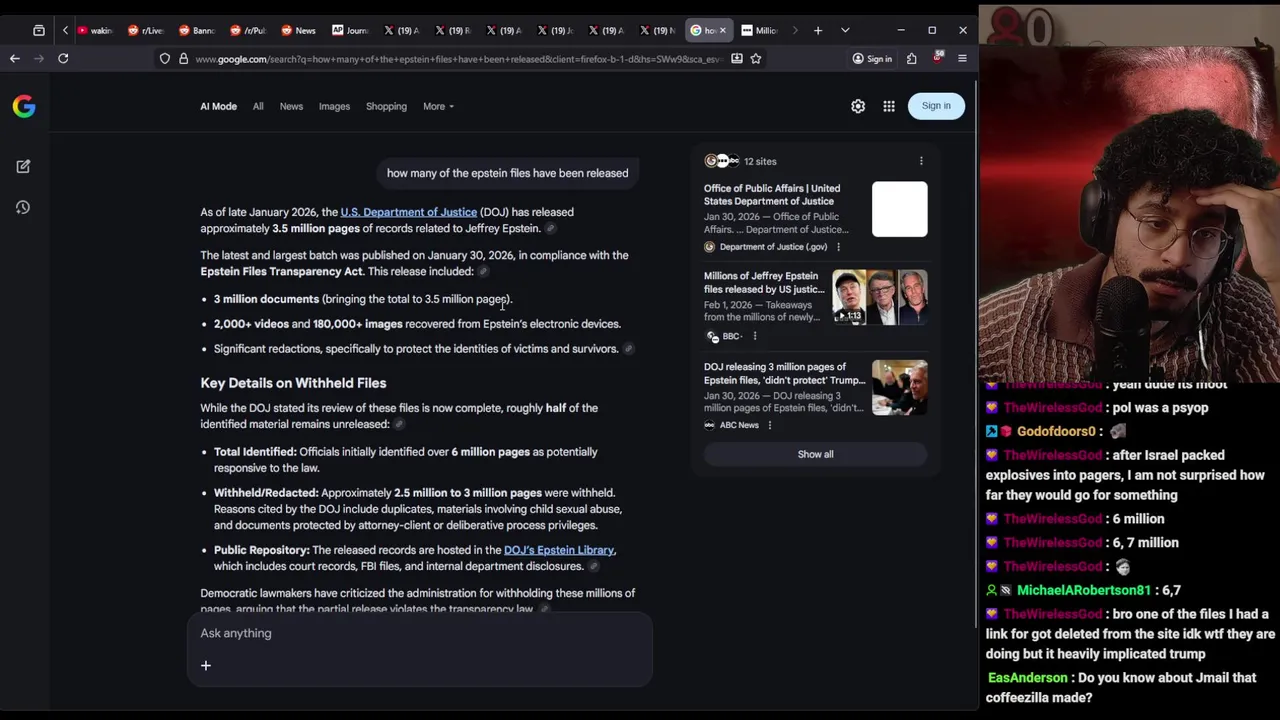Open AI Mode history clock icon
The image size is (1280, 720).
pos(23,207)
